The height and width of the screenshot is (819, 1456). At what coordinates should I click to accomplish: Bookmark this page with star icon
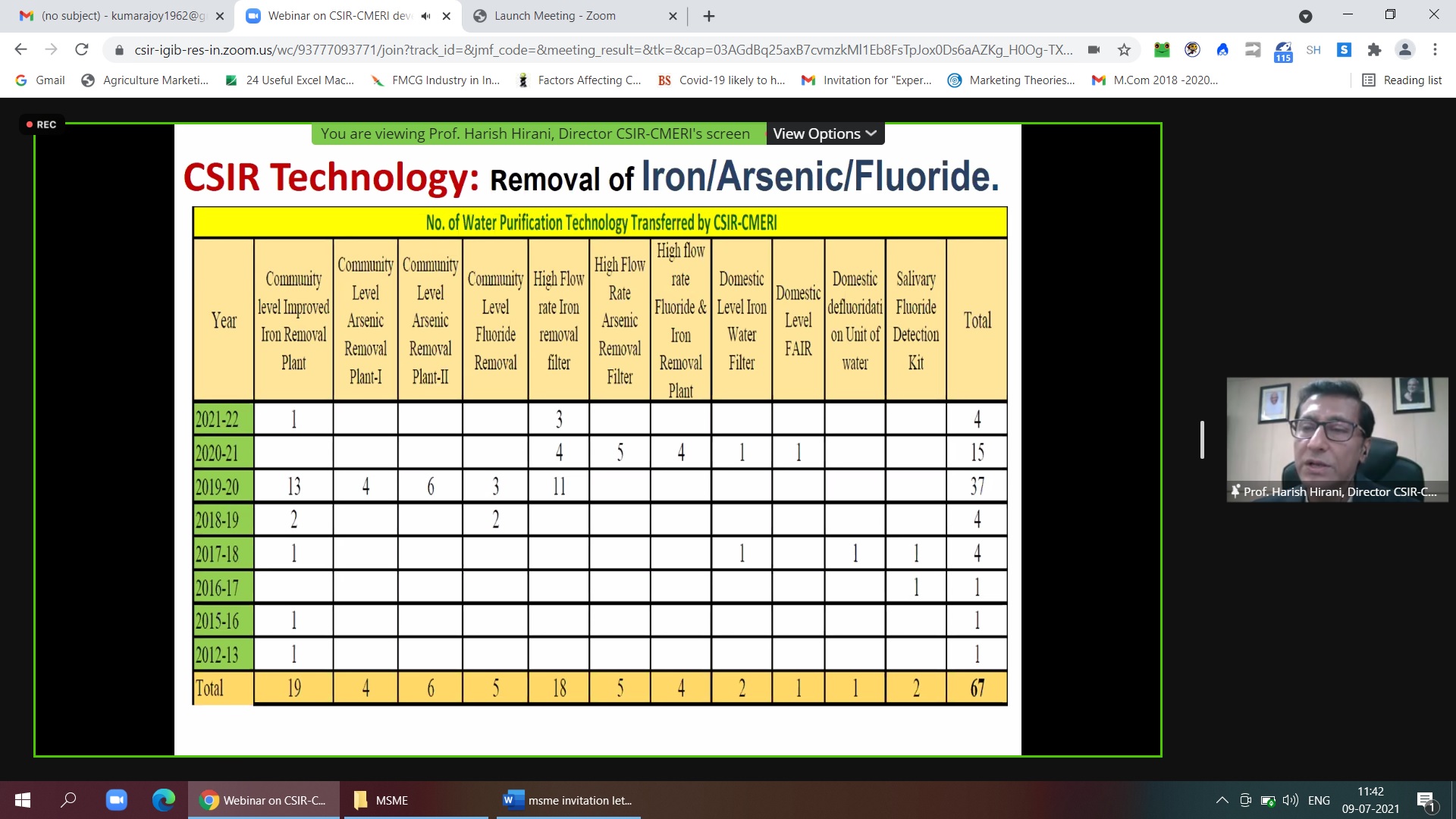pyautogui.click(x=1124, y=50)
